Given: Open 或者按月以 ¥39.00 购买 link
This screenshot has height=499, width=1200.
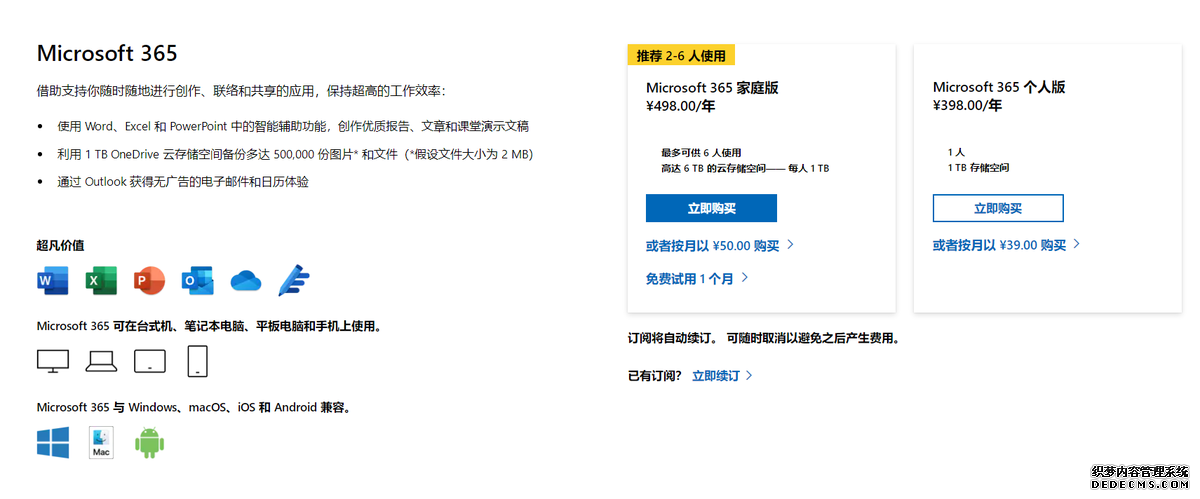Looking at the screenshot, I should [x=1007, y=245].
